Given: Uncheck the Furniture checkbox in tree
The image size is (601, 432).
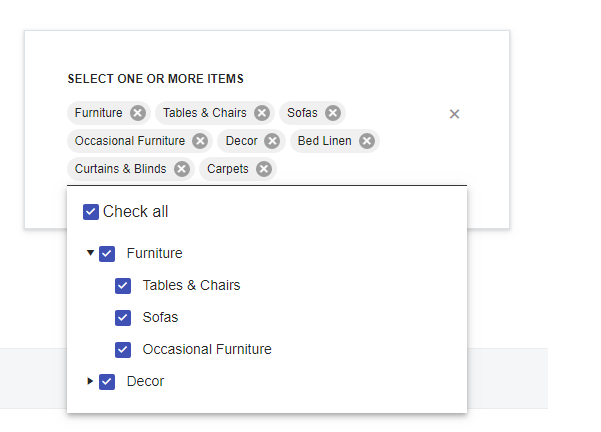Looking at the screenshot, I should (107, 254).
